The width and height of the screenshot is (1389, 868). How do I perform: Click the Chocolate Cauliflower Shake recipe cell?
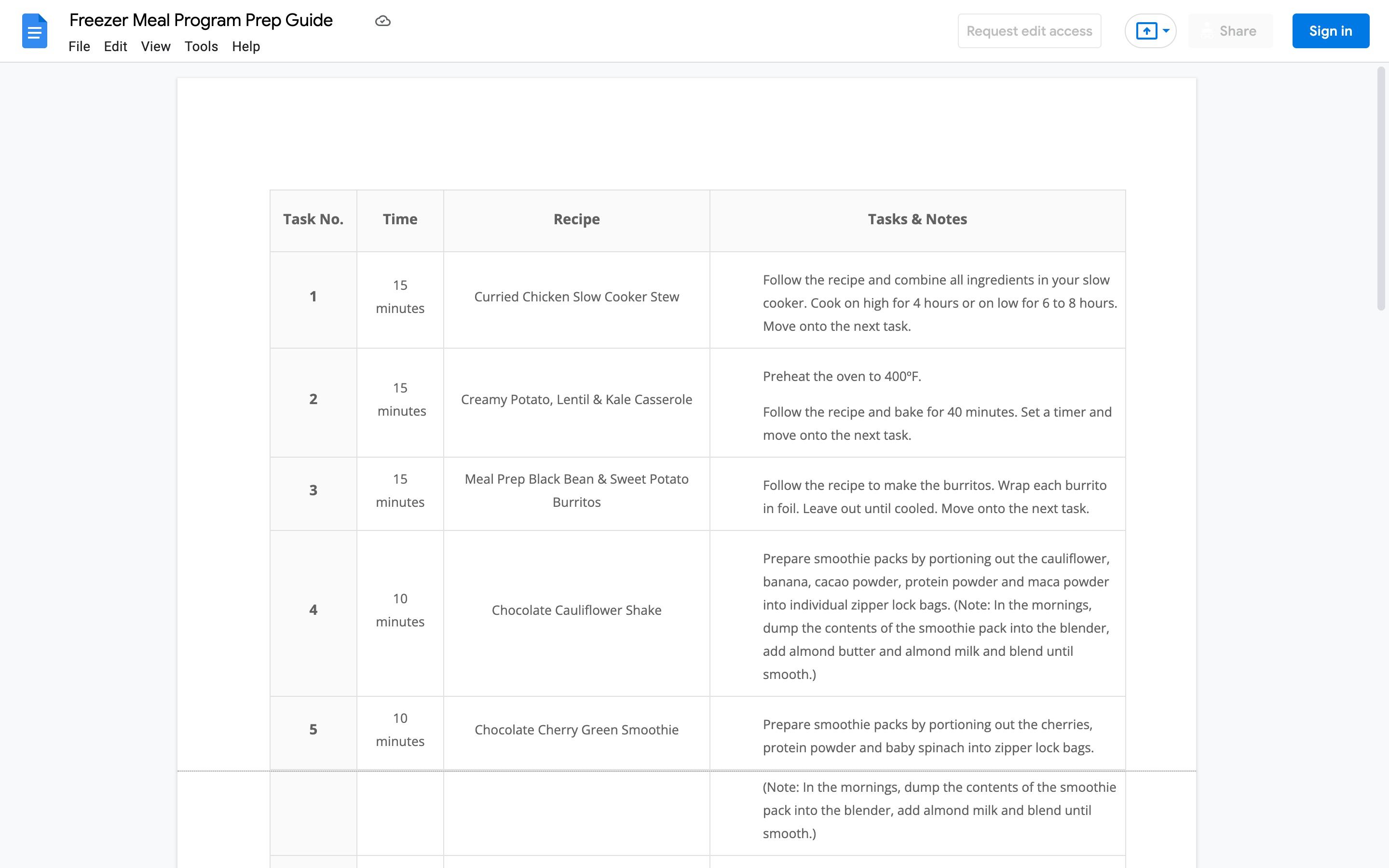(576, 610)
